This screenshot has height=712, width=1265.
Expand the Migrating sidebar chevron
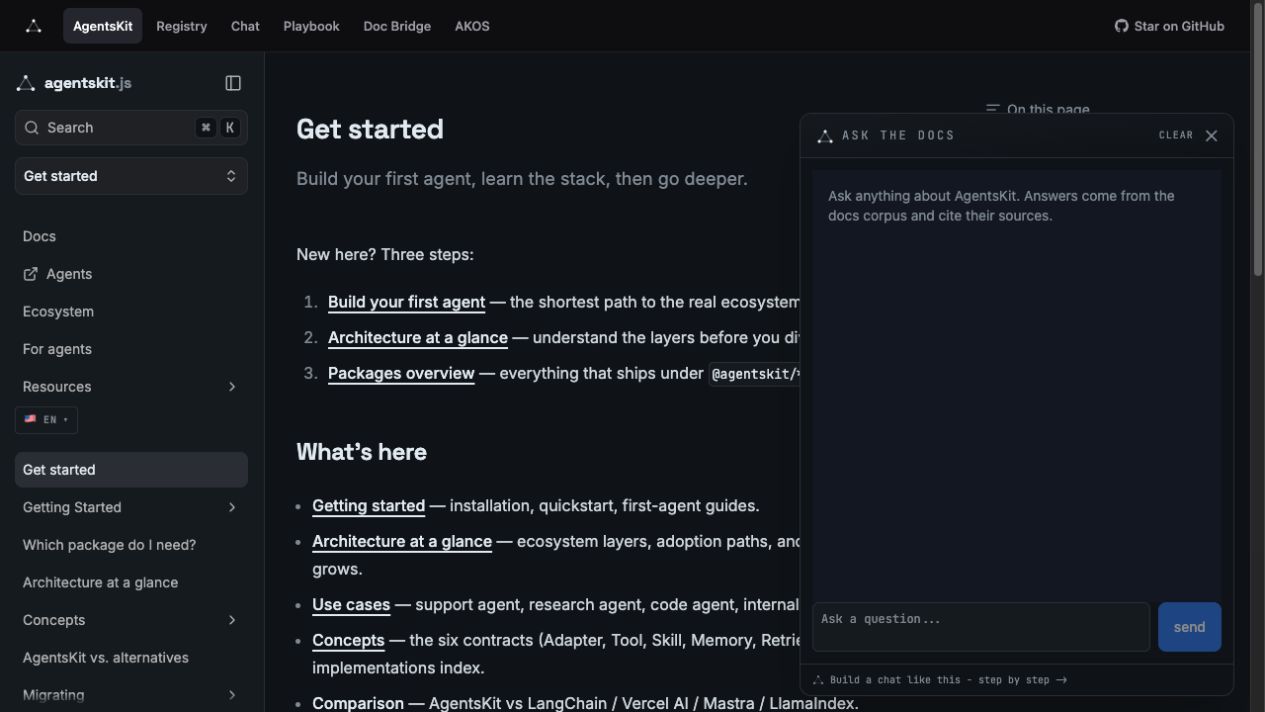click(x=232, y=695)
